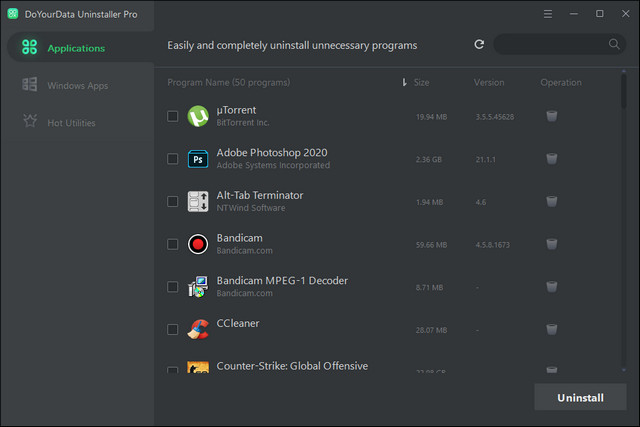Click trash icon for Bandicam
The image size is (640, 427).
pyautogui.click(x=552, y=244)
